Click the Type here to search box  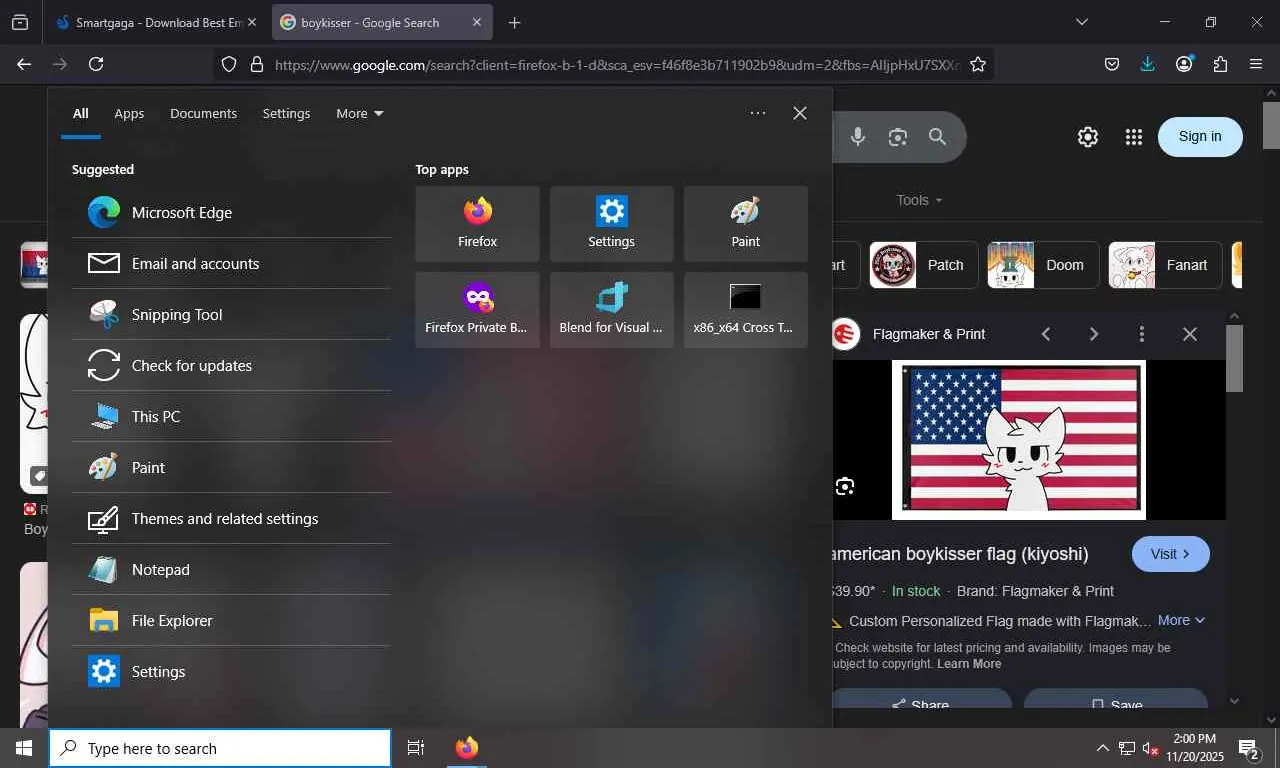220,748
